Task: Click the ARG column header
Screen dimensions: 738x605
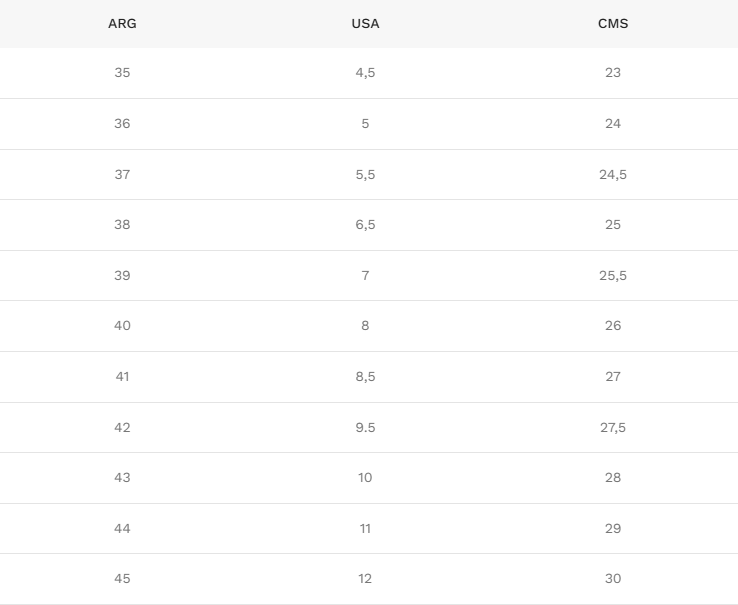Action: tap(122, 24)
